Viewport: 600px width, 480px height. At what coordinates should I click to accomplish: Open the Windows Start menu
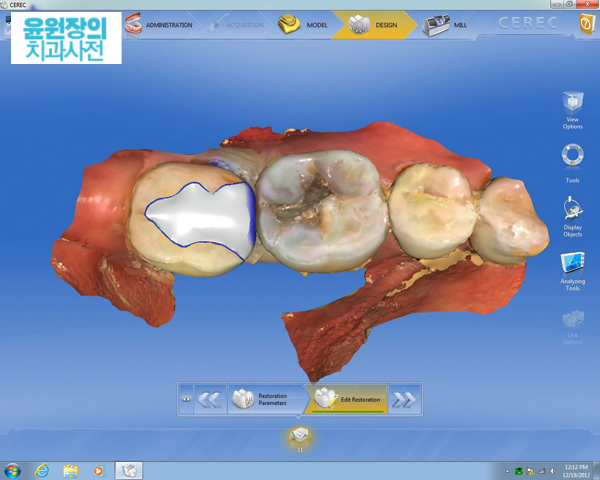click(x=13, y=470)
